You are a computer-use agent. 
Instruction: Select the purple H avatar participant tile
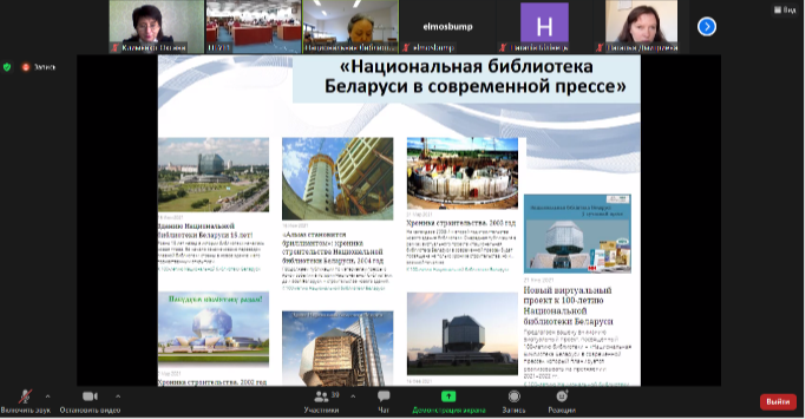(545, 25)
